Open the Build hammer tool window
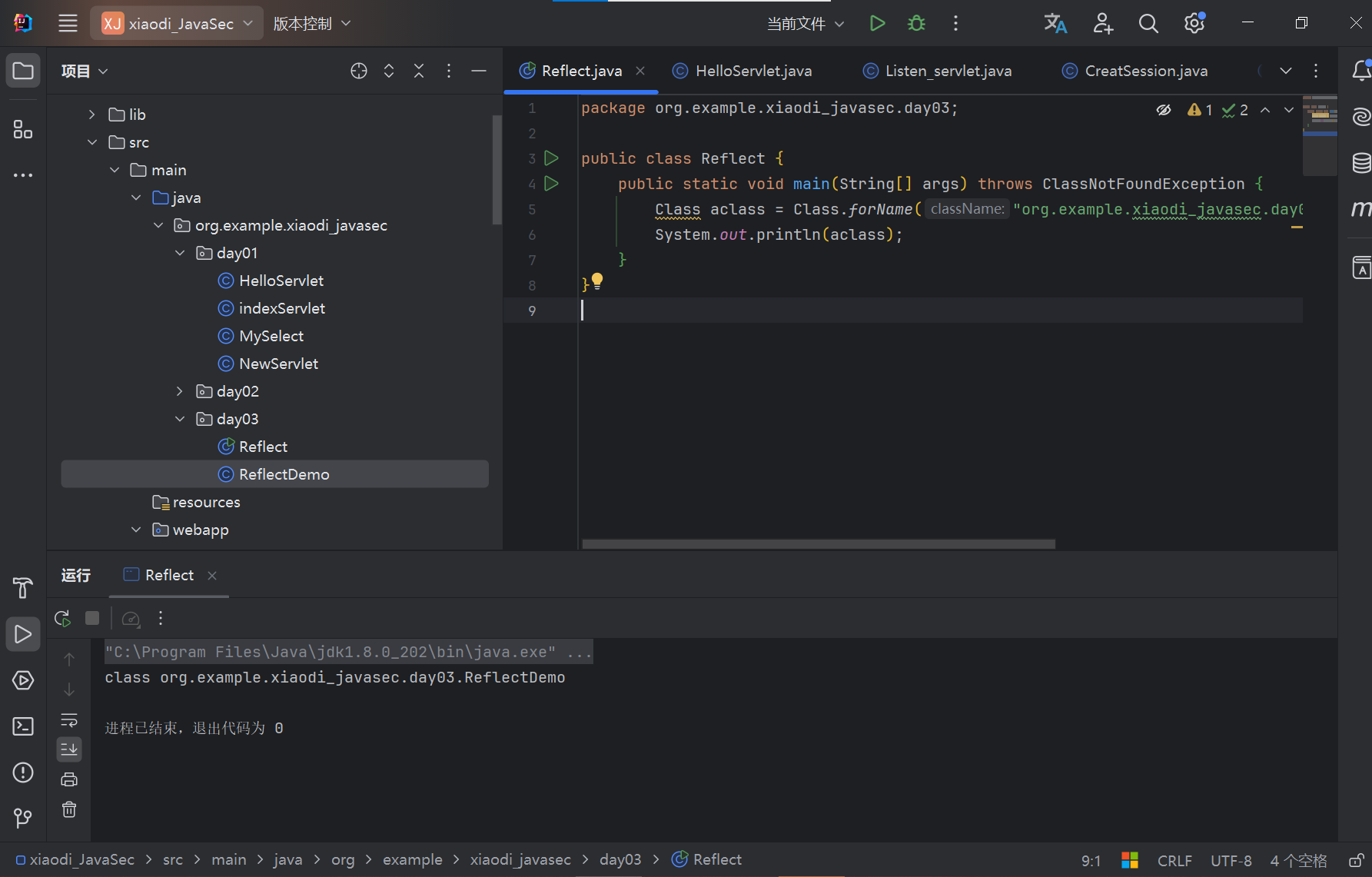Image resolution: width=1372 pixels, height=877 pixels. point(23,588)
